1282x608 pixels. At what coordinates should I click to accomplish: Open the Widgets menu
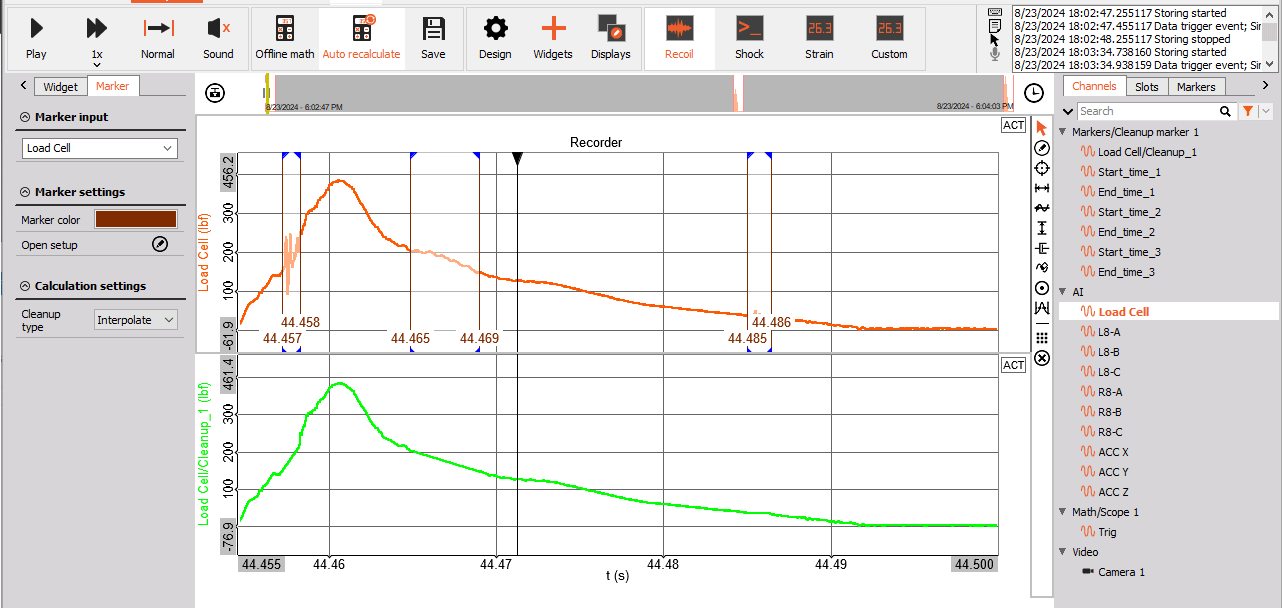(x=553, y=38)
